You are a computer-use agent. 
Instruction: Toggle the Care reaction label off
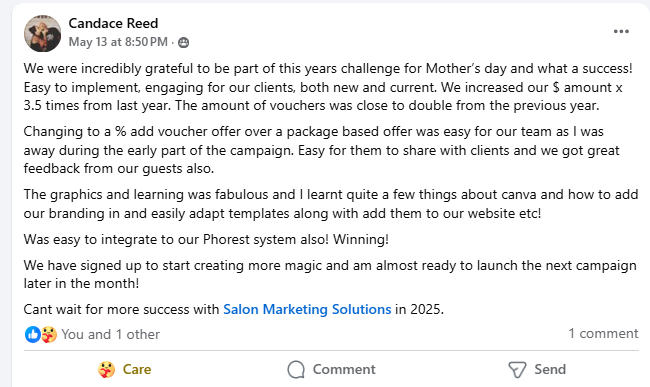point(137,369)
